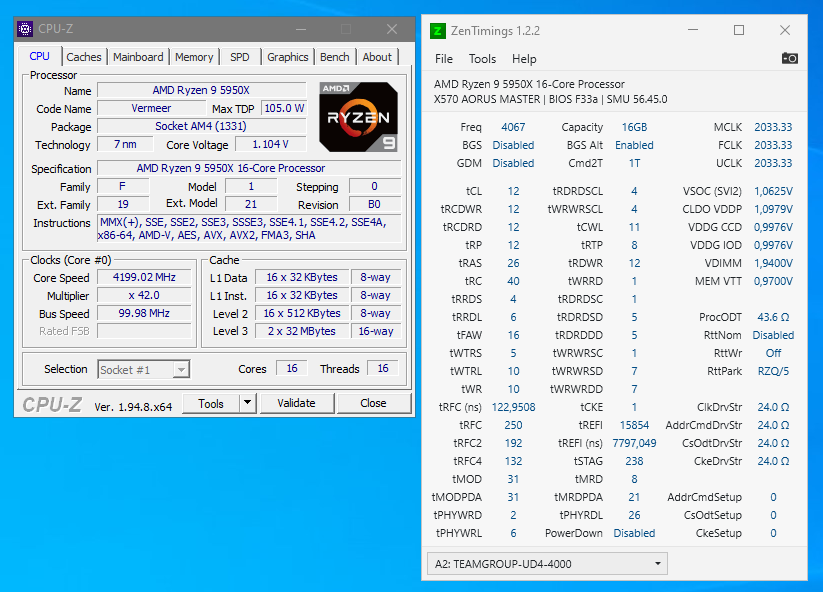This screenshot has width=823, height=592.
Task: Click the VSOC (SVI2) value 1,0625V
Action: tap(773, 191)
